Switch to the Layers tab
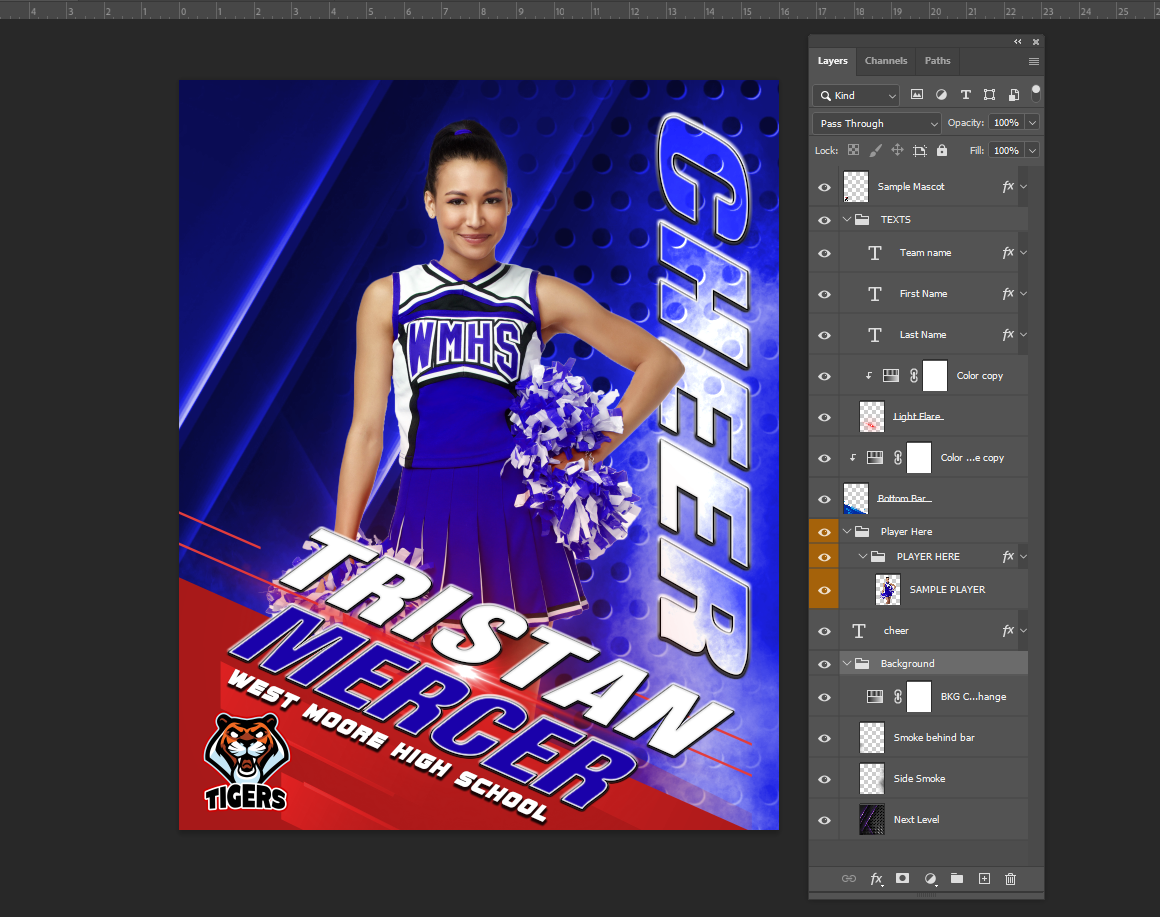Image resolution: width=1160 pixels, height=917 pixels. [x=832, y=61]
